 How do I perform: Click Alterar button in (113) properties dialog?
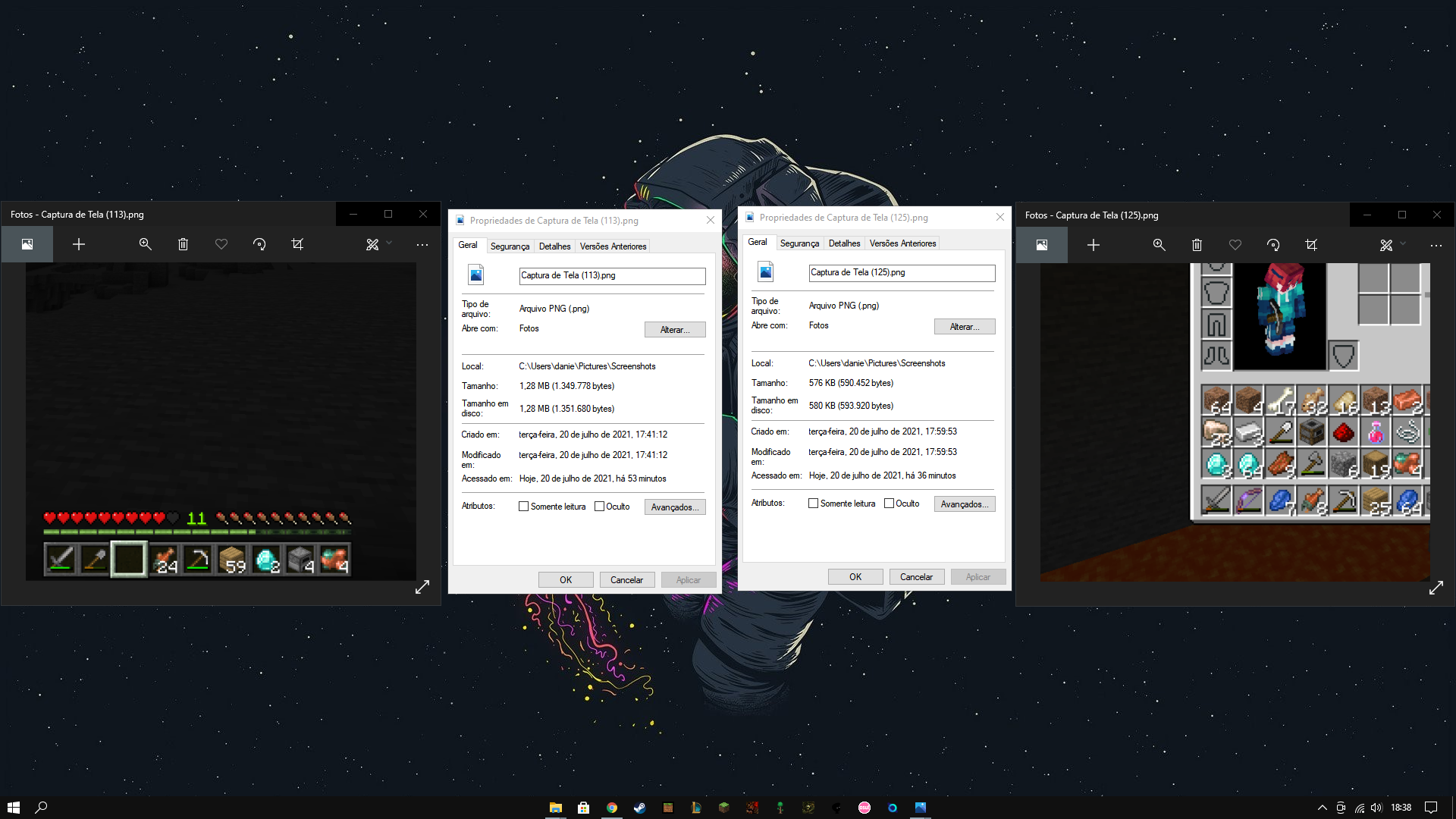pyautogui.click(x=674, y=330)
